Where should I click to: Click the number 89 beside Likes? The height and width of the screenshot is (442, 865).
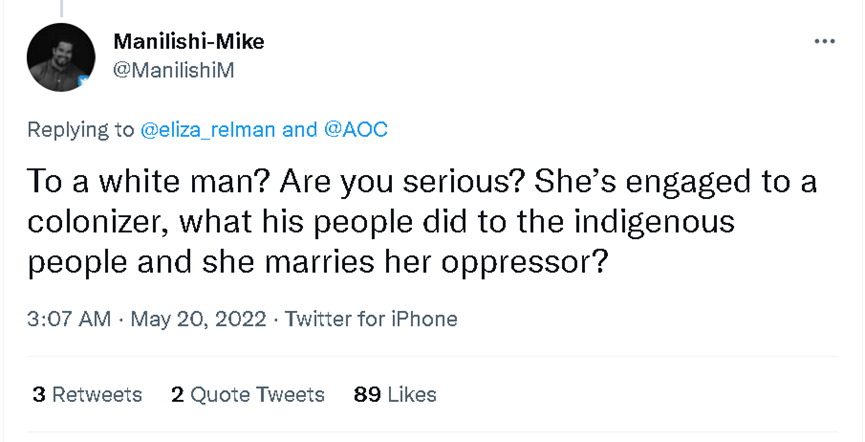(367, 394)
